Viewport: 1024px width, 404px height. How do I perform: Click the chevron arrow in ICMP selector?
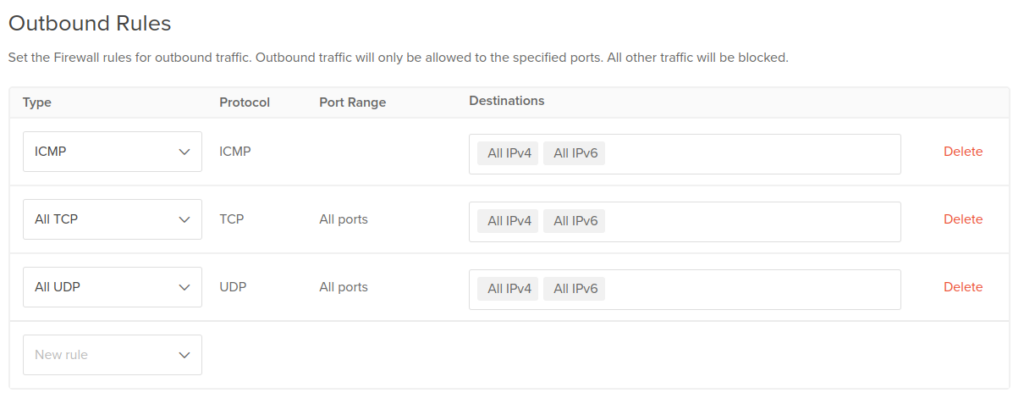(184, 152)
